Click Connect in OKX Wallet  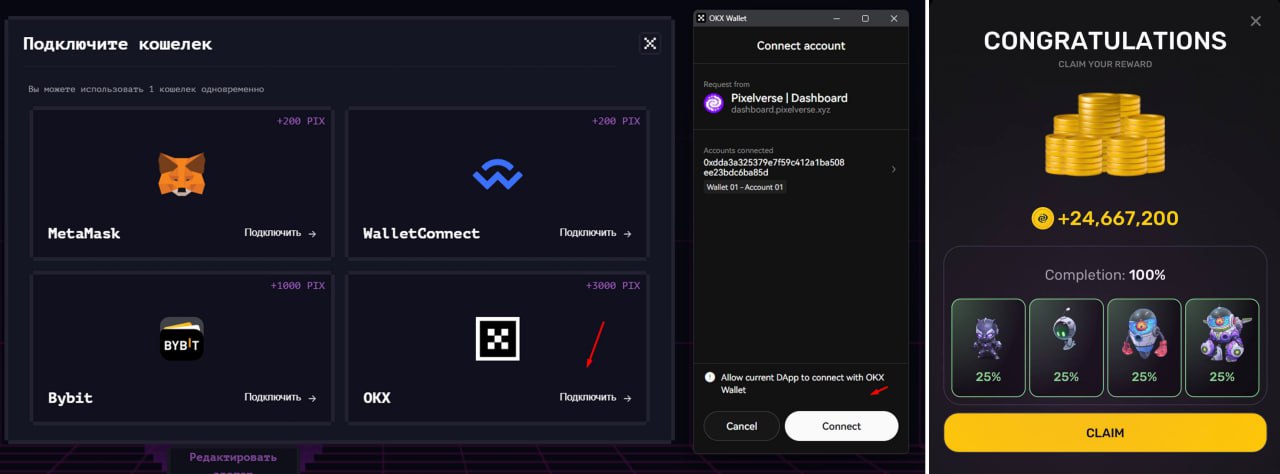click(841, 426)
